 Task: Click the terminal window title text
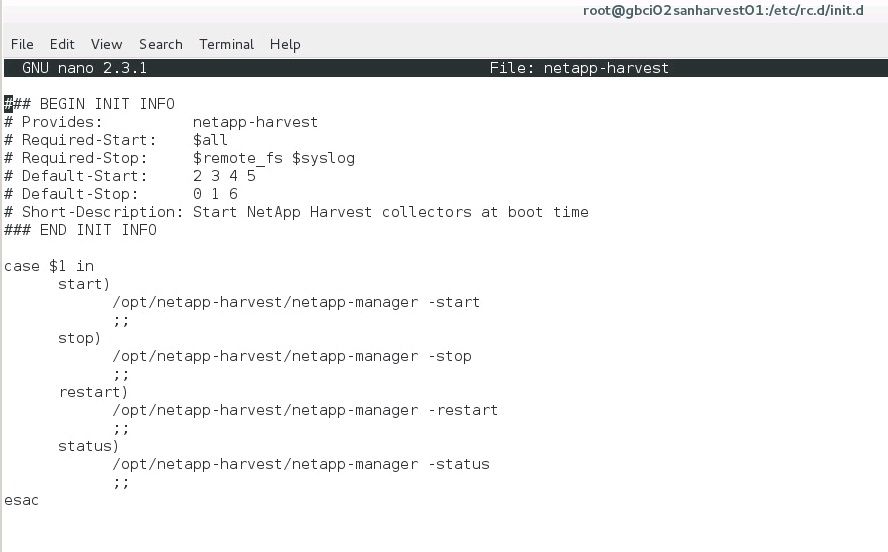[736, 10]
